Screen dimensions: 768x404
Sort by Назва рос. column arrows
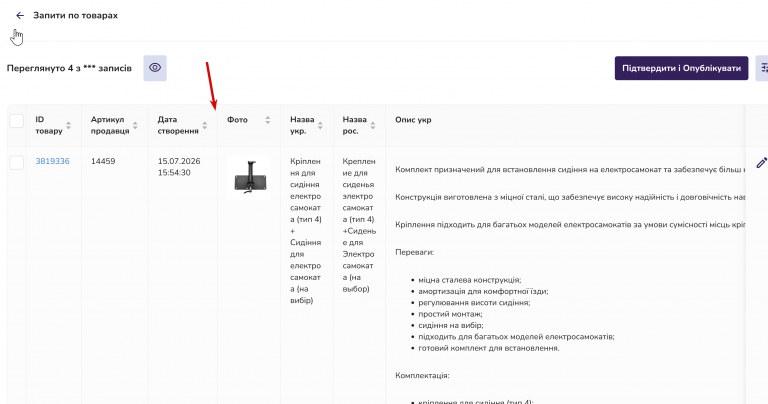click(373, 125)
